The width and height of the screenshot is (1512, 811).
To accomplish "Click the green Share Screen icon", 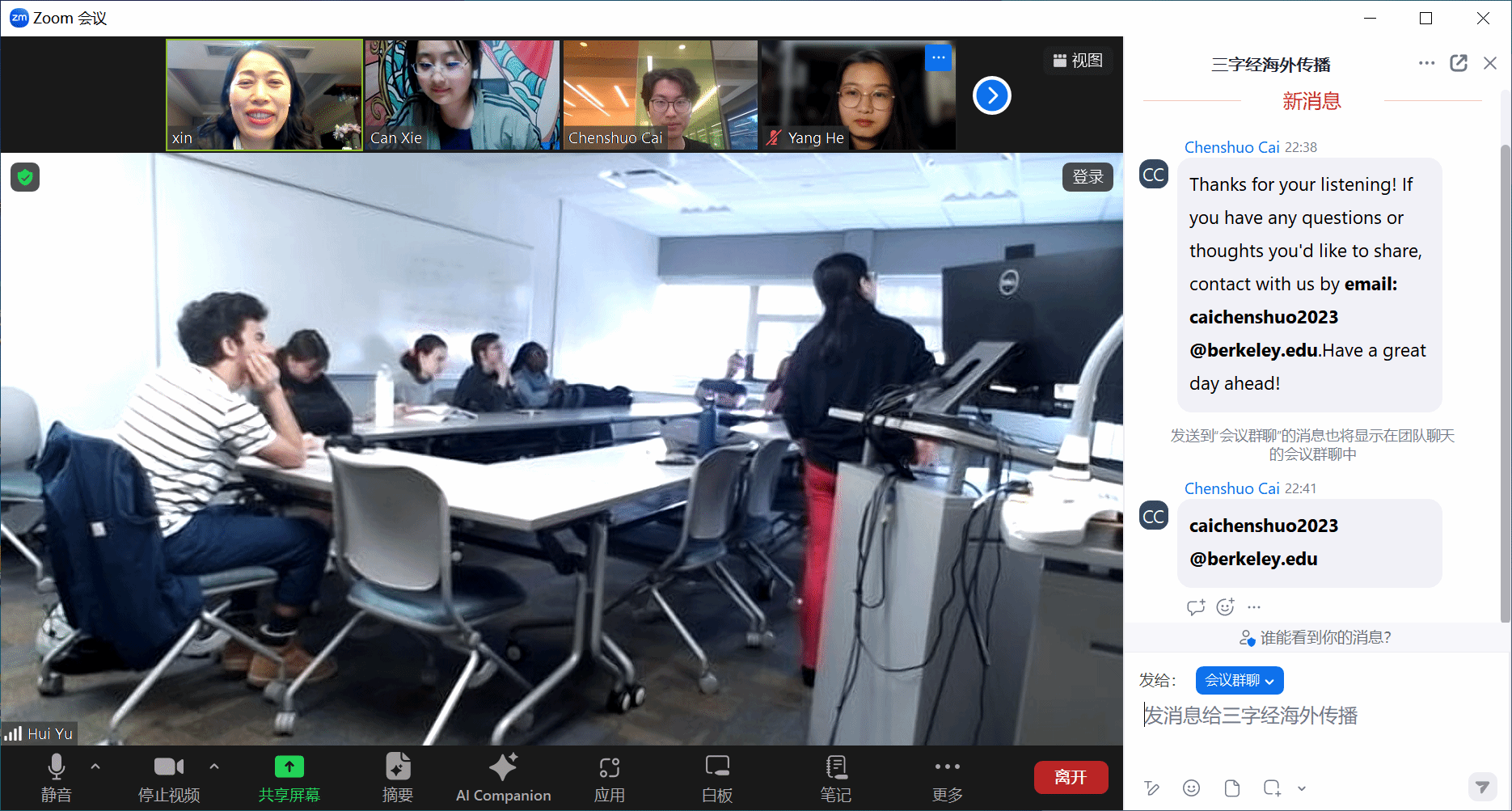I will click(289, 767).
